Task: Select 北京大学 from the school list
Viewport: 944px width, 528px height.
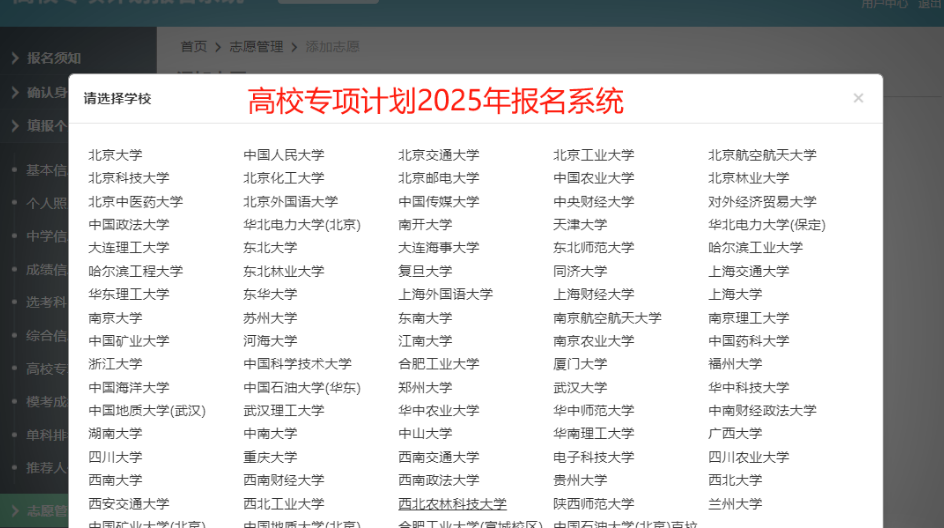Action: (115, 155)
